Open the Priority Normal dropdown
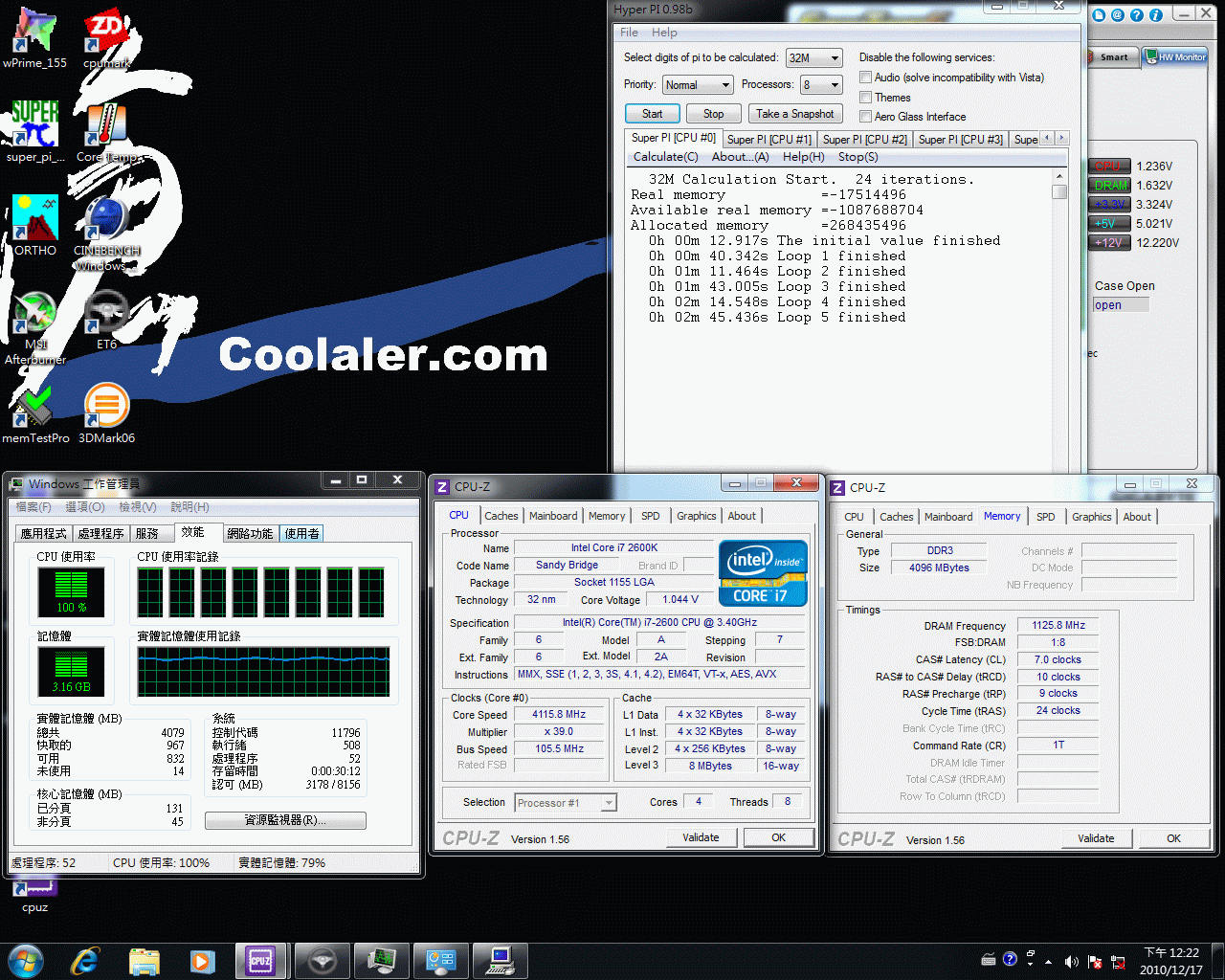The height and width of the screenshot is (980, 1225). [698, 85]
